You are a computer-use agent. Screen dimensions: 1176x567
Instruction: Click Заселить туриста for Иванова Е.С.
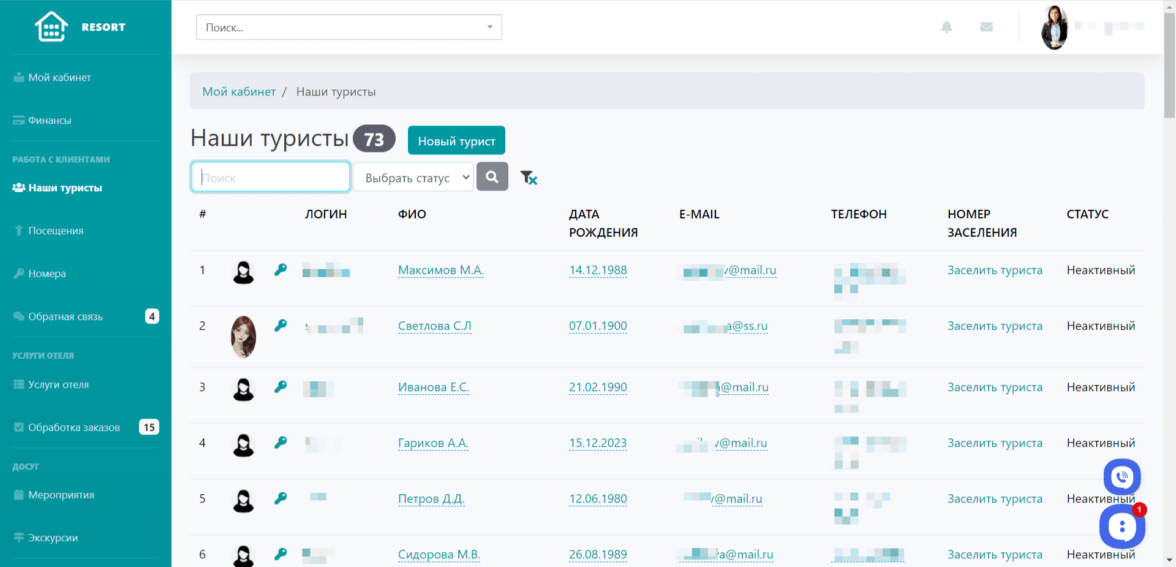click(994, 387)
